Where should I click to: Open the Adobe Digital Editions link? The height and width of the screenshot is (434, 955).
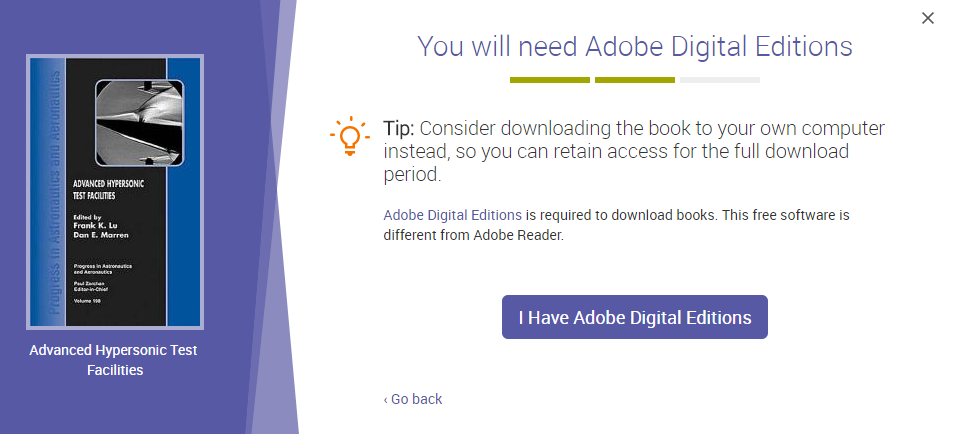[x=452, y=215]
